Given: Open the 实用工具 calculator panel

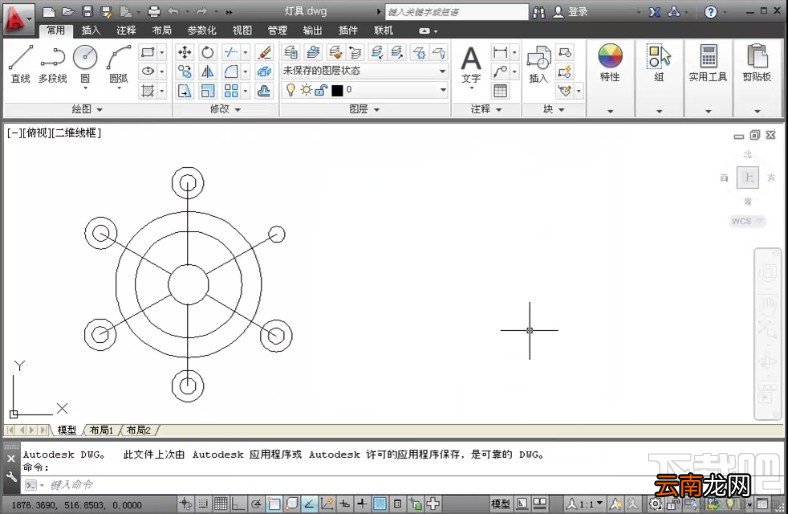Looking at the screenshot, I should 708,63.
